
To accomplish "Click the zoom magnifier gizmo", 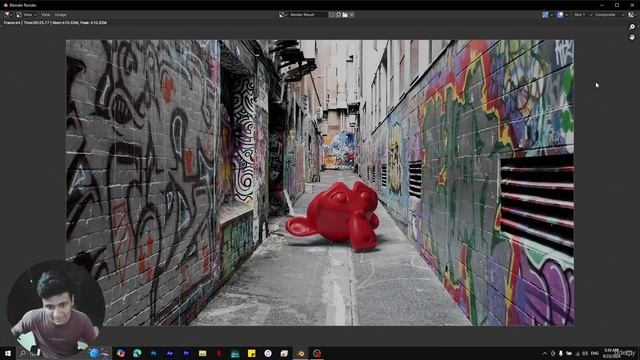I will pos(632,27).
